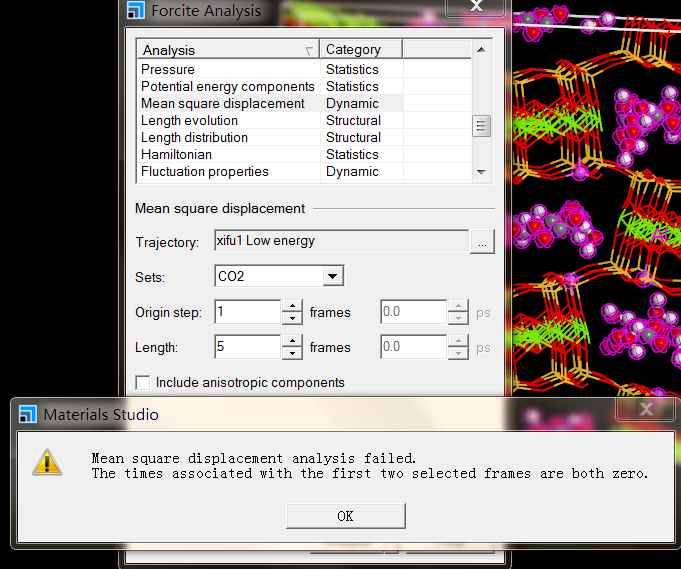Viewport: 681px width, 569px height.
Task: Increase the Length frames value
Action: pyautogui.click(x=292, y=341)
